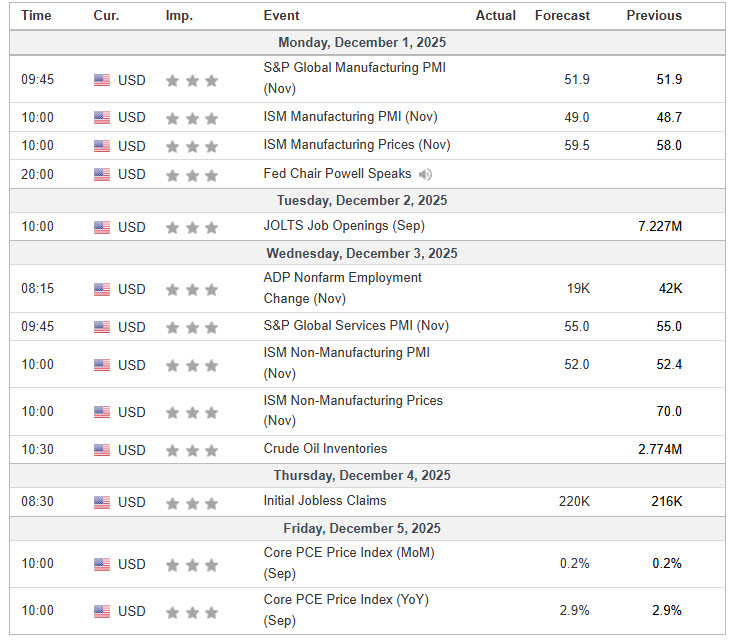Open the JOLTS Job Openings (Sep) event
This screenshot has width=734, height=644.
(x=341, y=226)
